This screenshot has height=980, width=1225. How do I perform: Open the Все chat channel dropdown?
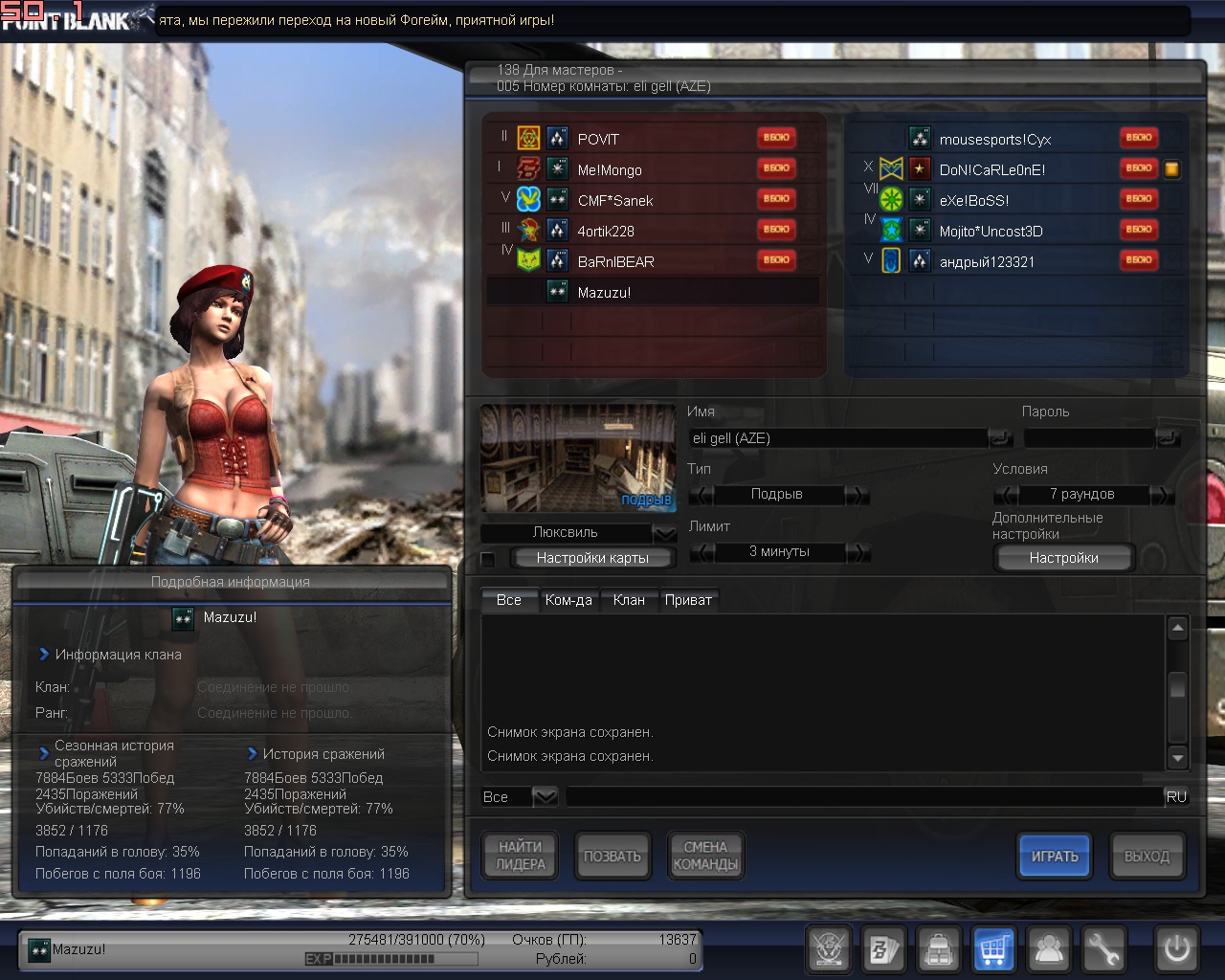545,796
